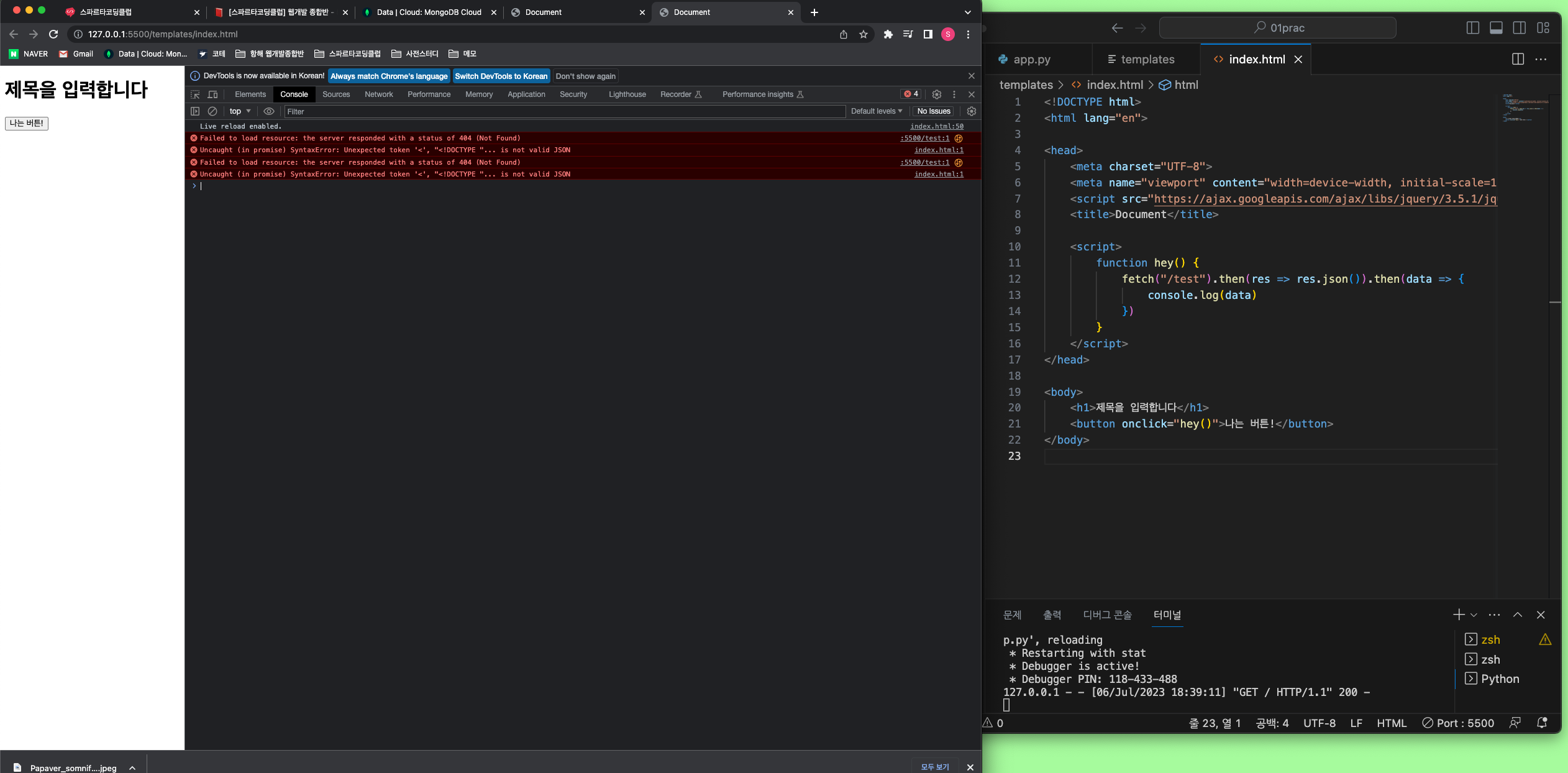This screenshot has height=773, width=1568.
Task: Open a new Chrome tab
Action: (x=814, y=12)
